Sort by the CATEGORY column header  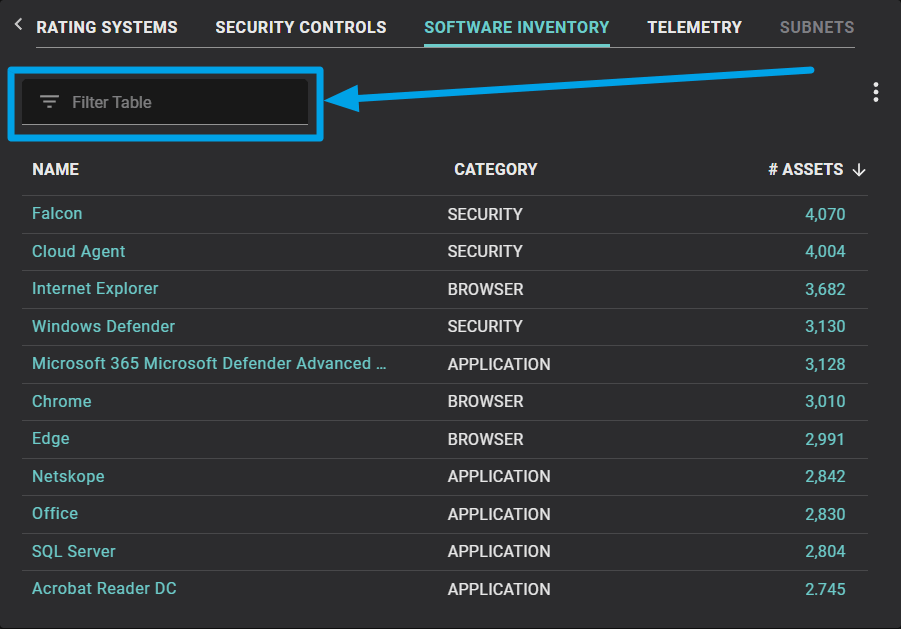click(x=495, y=170)
